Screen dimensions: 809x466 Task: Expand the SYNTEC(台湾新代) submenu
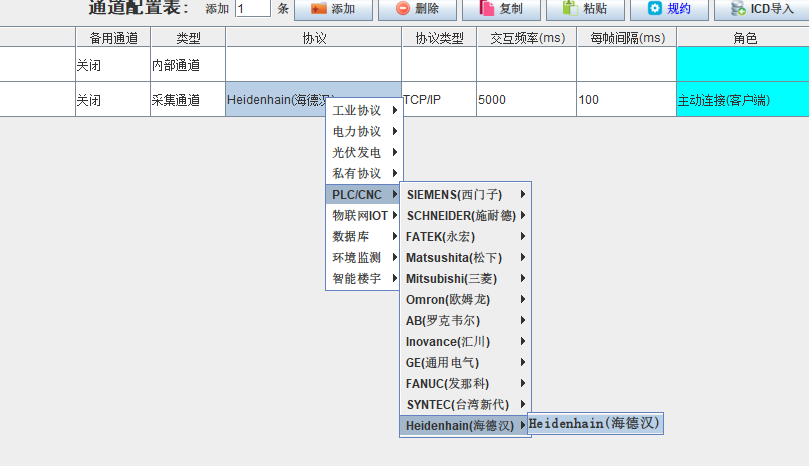tap(465, 405)
